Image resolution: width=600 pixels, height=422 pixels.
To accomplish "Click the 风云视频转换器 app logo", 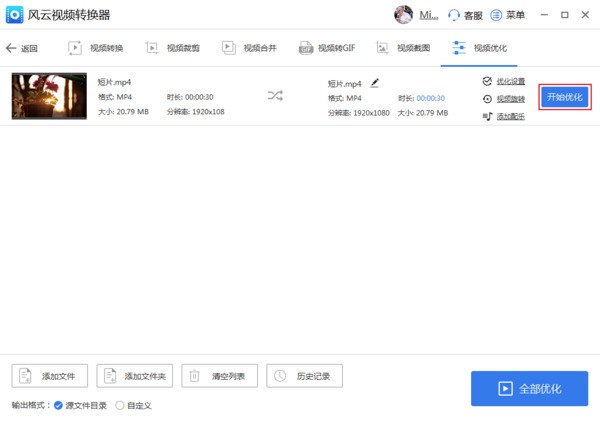I will pyautogui.click(x=15, y=15).
